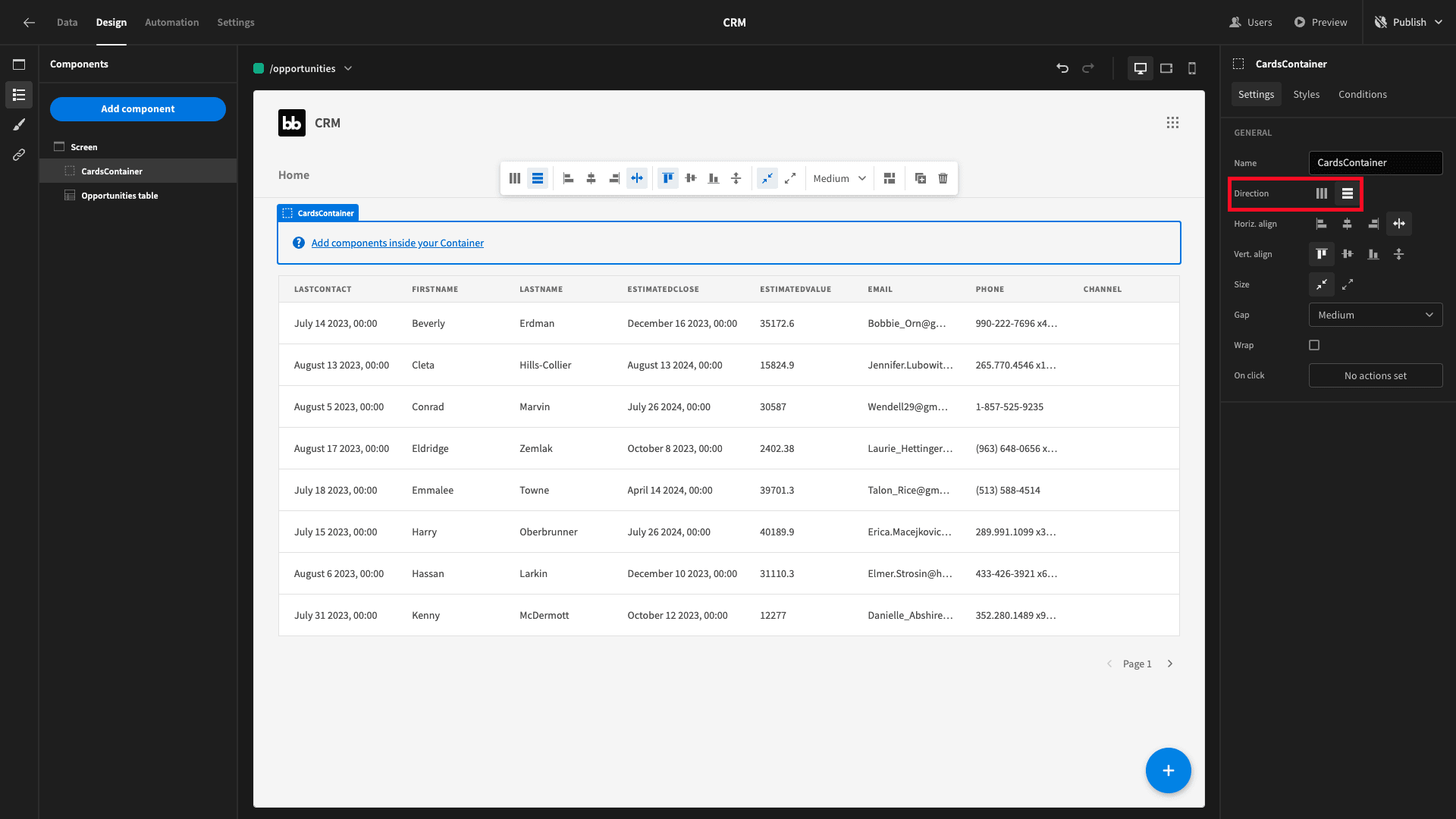Click the blue plus floating button
1456x819 pixels.
click(1168, 770)
